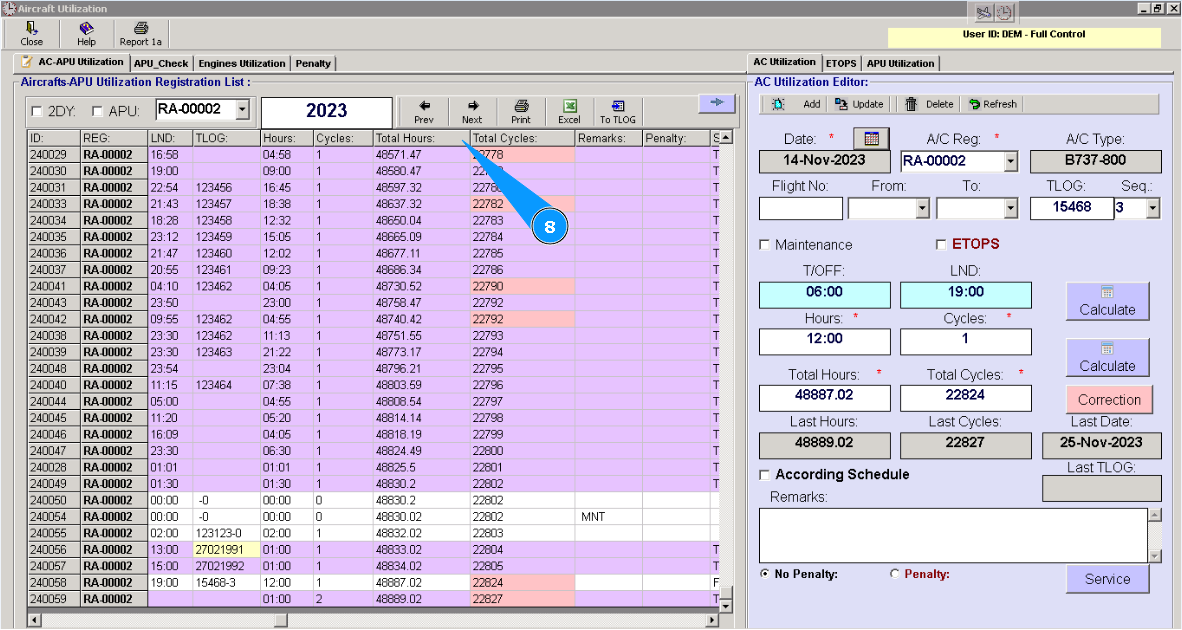The height and width of the screenshot is (630, 1182).
Task: Click the Report 1a printer icon
Action: pyautogui.click(x=141, y=29)
